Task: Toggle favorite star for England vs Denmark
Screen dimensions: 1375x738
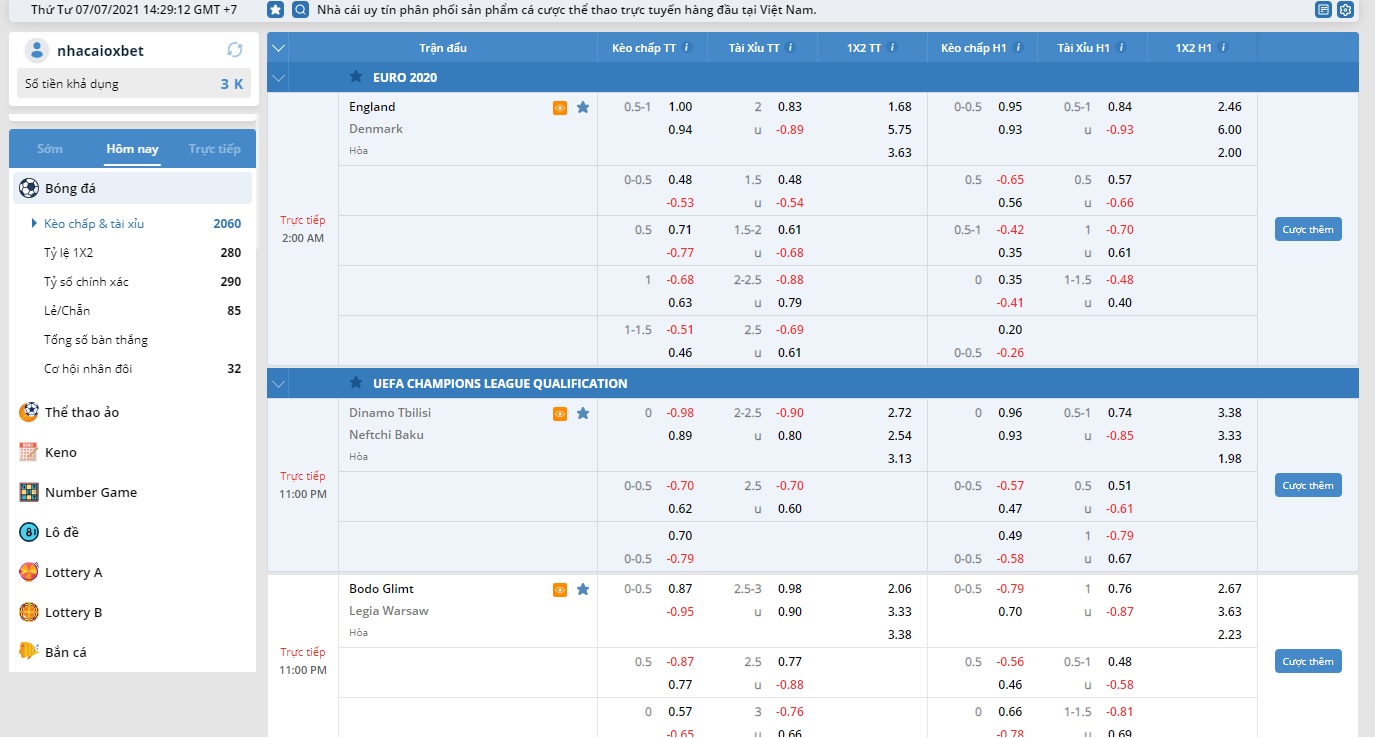Action: pos(583,108)
